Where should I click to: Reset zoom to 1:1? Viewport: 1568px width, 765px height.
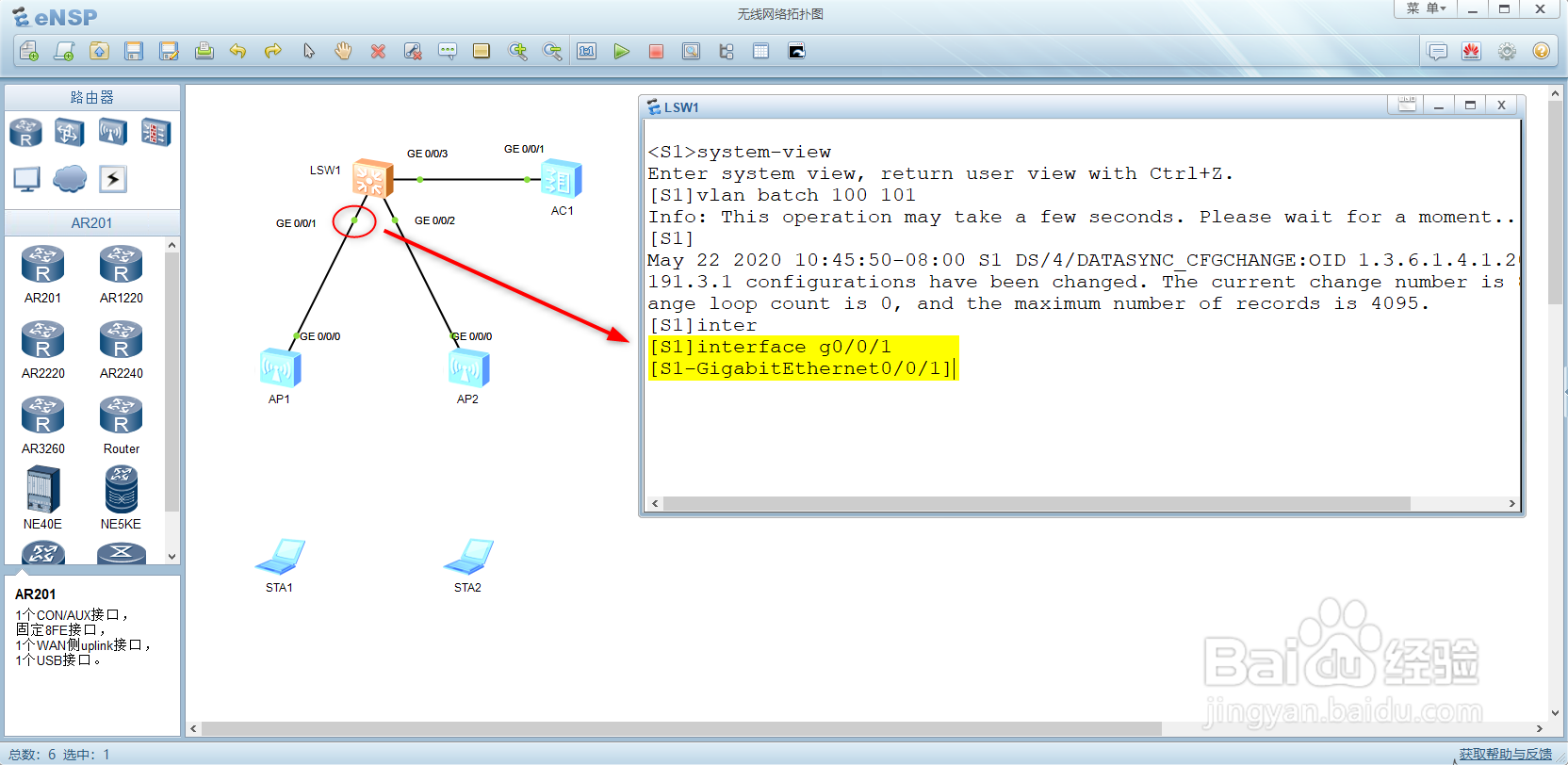point(587,51)
